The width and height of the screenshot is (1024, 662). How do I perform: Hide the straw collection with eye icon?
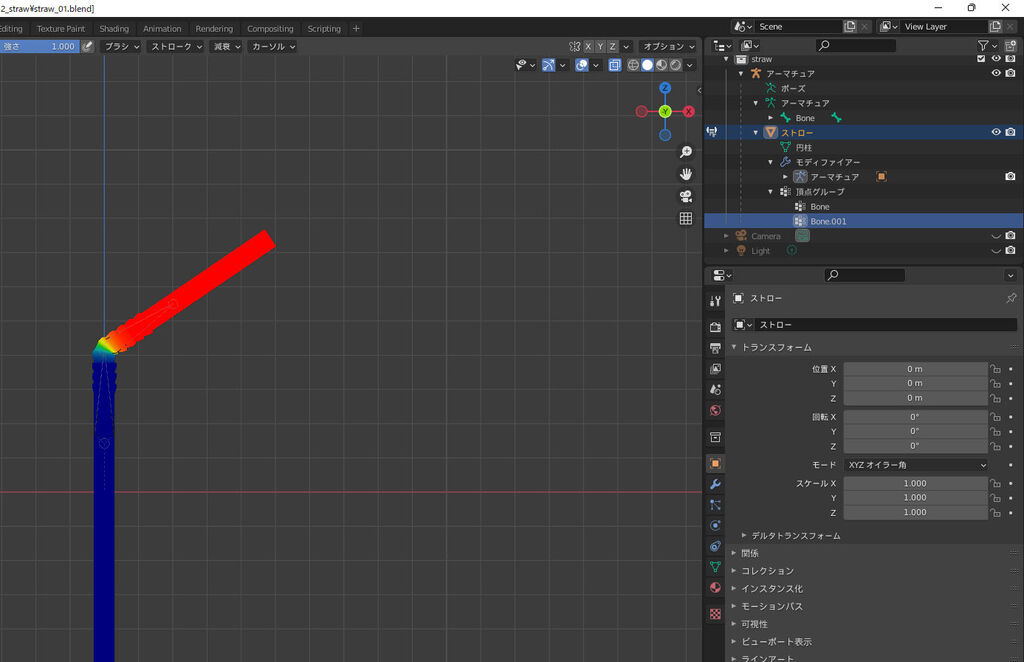click(x=996, y=59)
